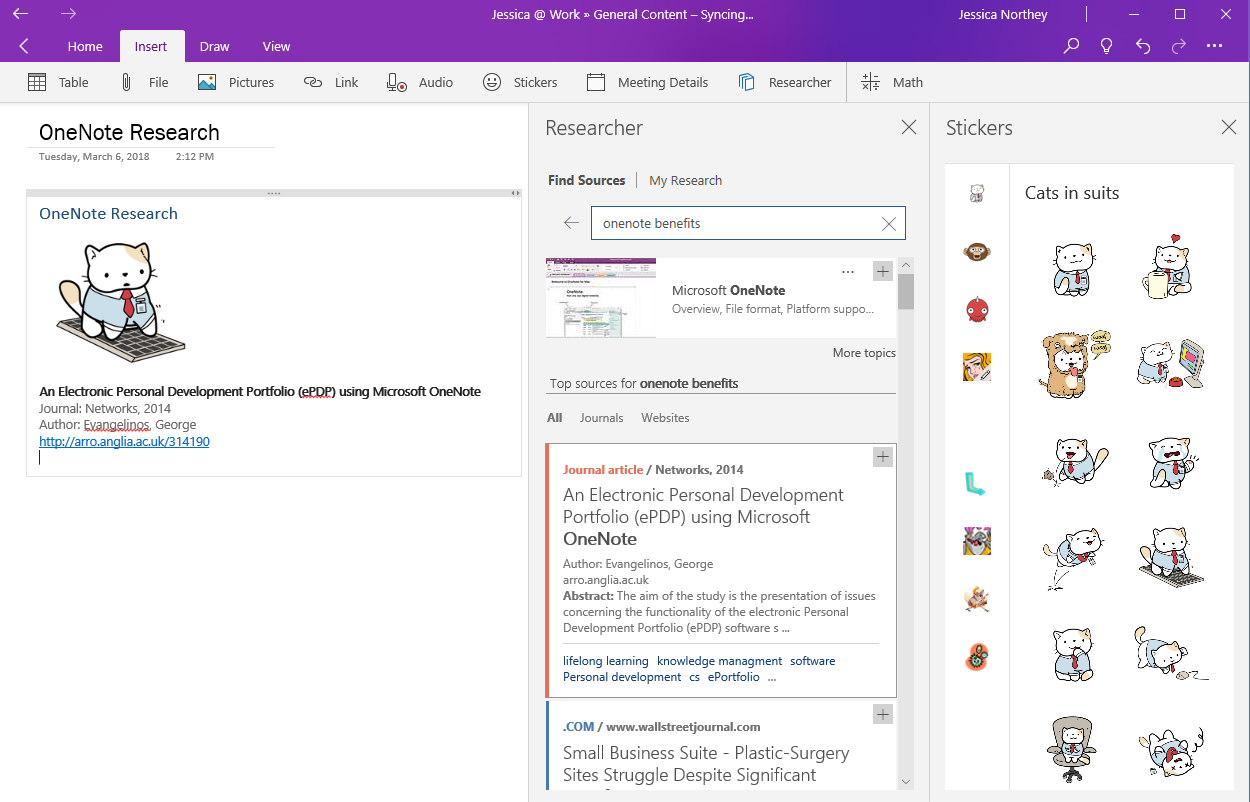Click inside the onenote benefits search box
1250x802 pixels.
[x=740, y=222]
